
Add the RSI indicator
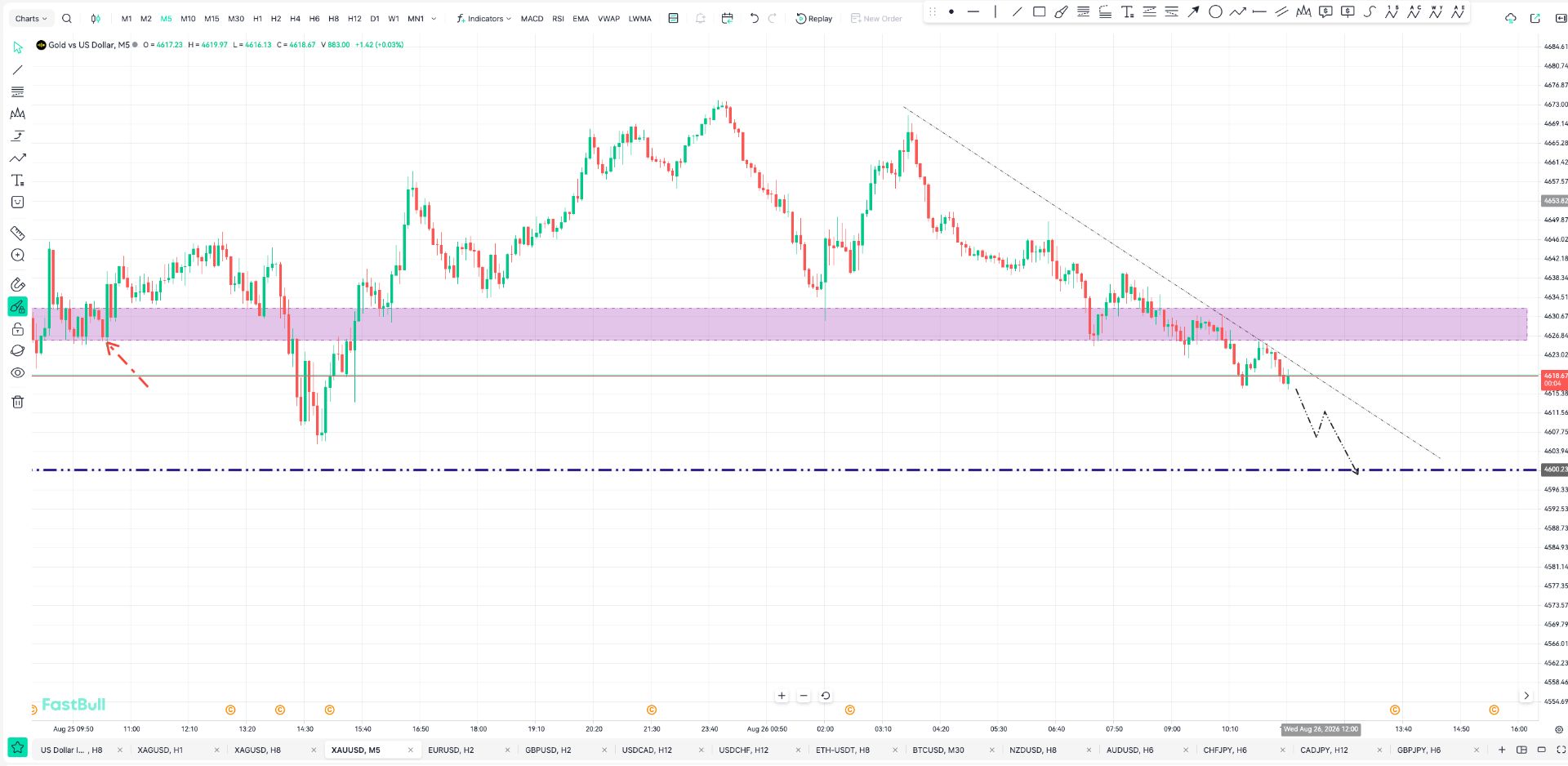coord(558,19)
